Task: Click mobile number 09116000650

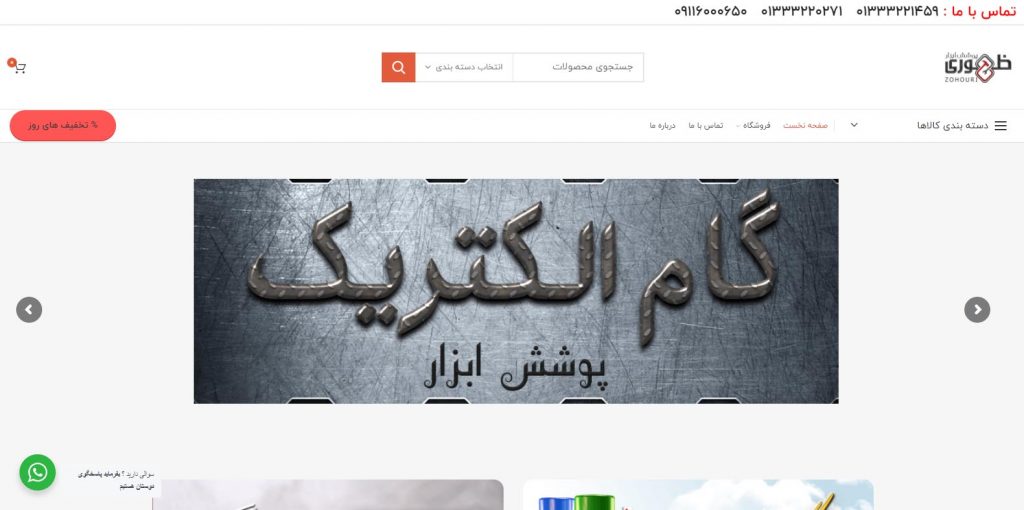Action: pyautogui.click(x=711, y=12)
